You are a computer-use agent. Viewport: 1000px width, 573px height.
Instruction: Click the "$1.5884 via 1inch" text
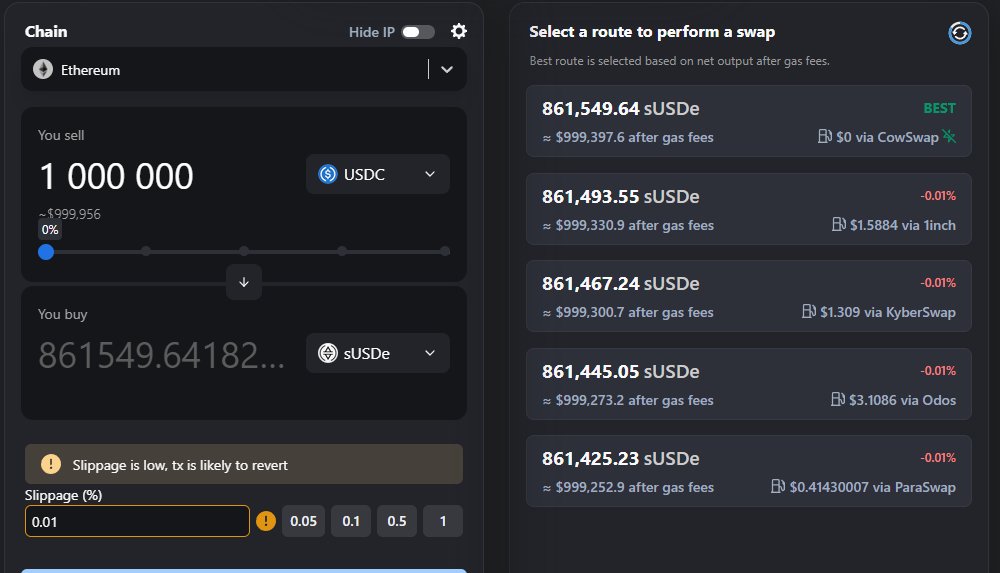pos(903,225)
